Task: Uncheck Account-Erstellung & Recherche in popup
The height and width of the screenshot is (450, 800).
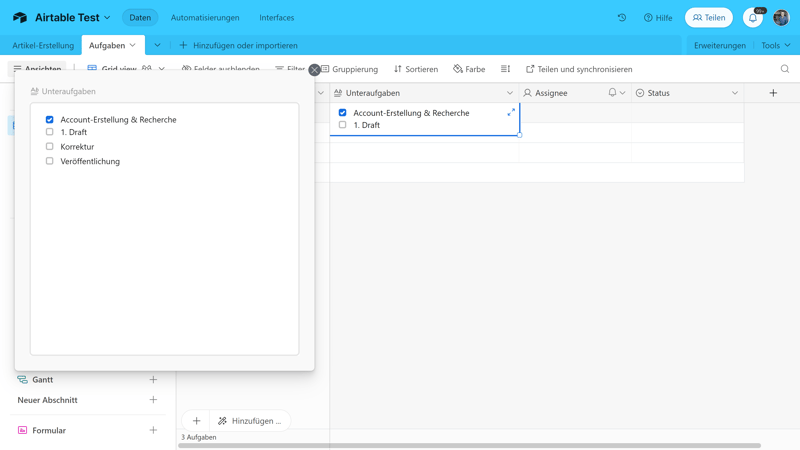Action: [x=50, y=120]
